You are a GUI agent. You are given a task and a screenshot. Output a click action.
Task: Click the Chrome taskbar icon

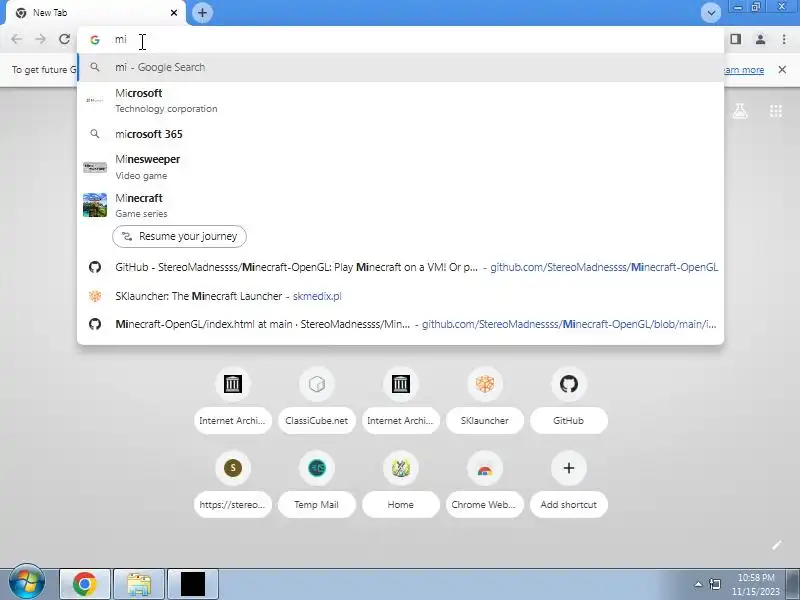[85, 584]
